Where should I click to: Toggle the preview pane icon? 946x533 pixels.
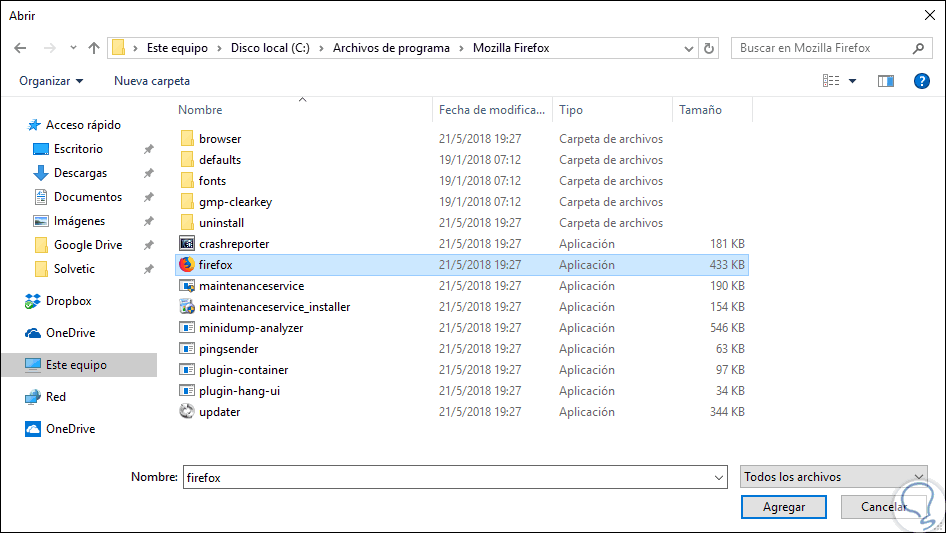click(x=885, y=81)
